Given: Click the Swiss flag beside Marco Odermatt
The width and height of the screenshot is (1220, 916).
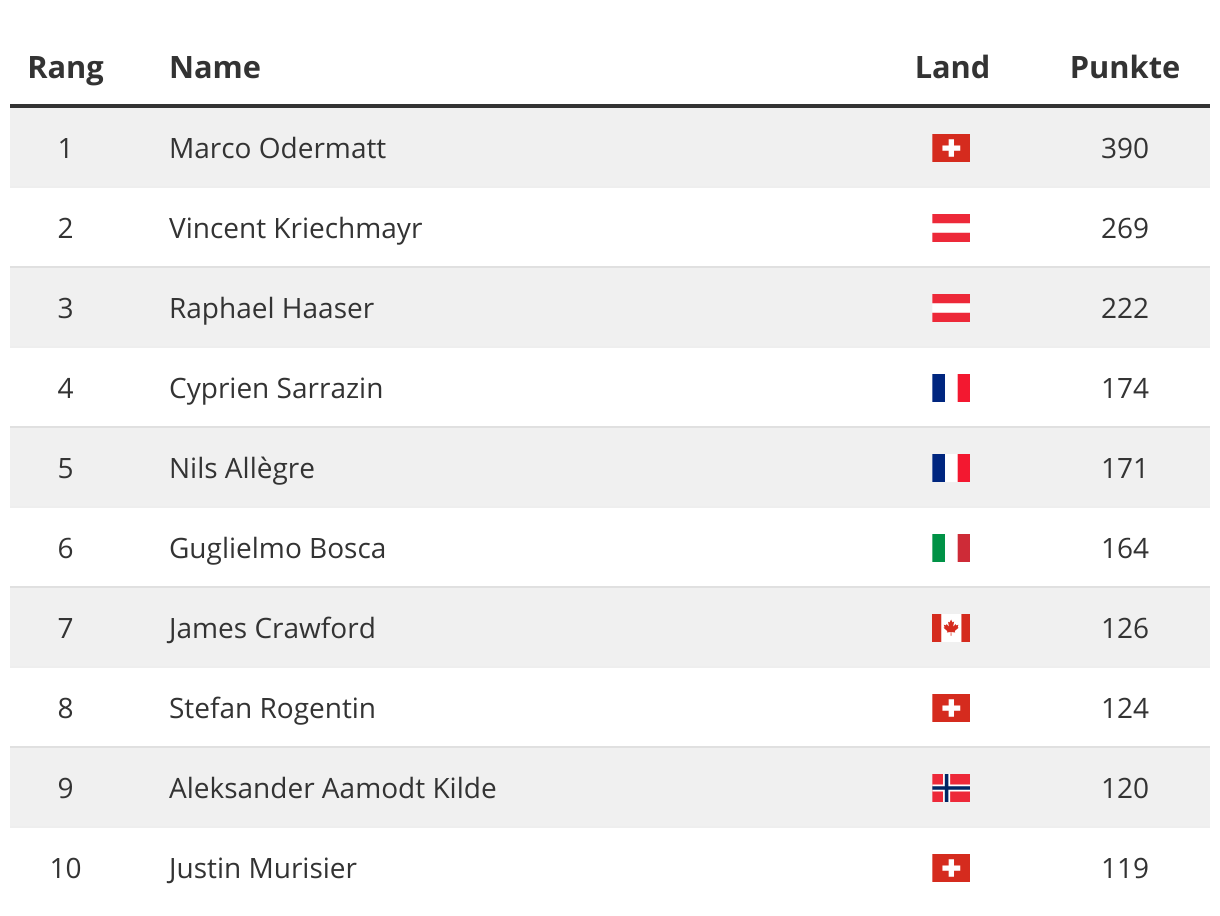Looking at the screenshot, I should (951, 148).
